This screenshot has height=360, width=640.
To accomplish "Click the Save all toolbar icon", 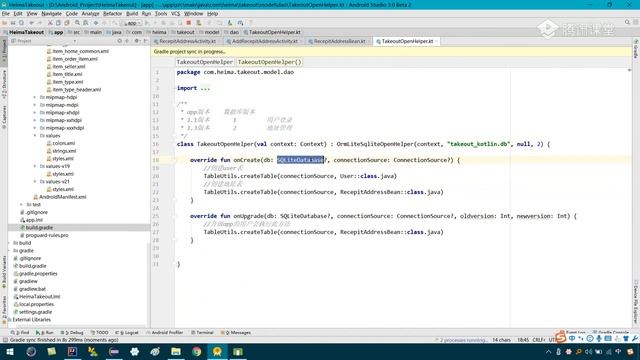I will coord(13,23).
